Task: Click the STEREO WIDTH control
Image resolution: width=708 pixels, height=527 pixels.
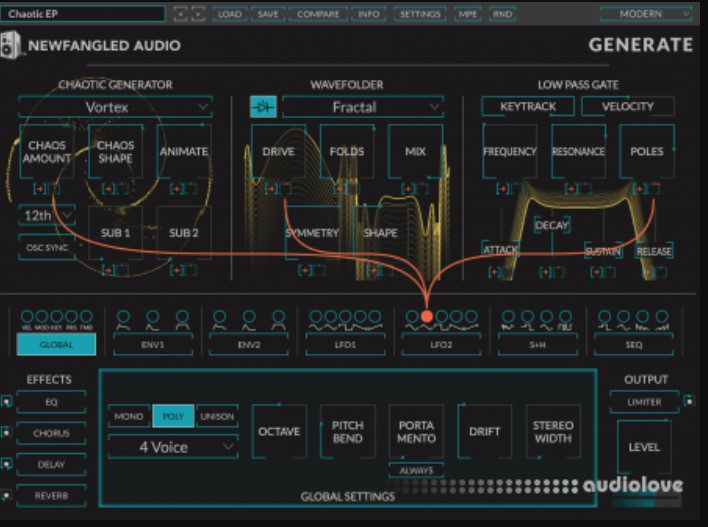Action: 553,431
